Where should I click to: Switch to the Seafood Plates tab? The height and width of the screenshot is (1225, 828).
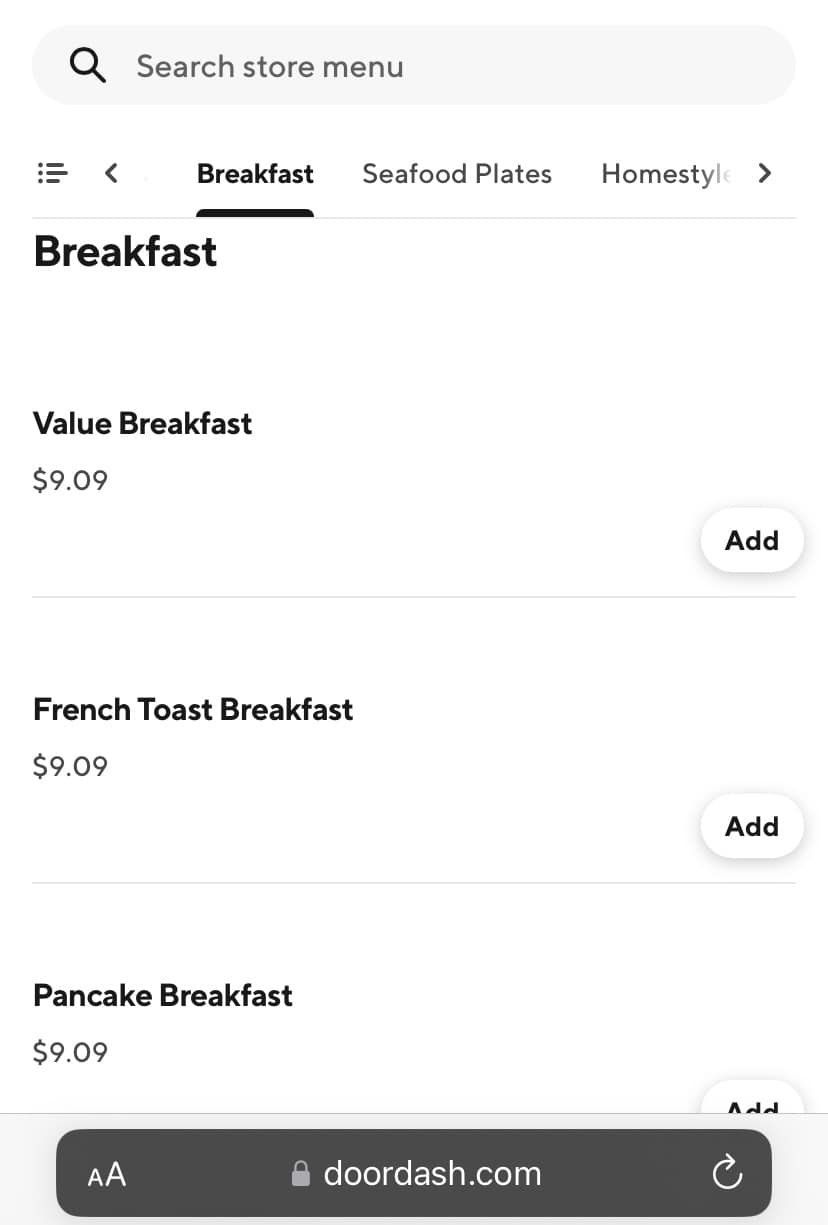pyautogui.click(x=457, y=174)
